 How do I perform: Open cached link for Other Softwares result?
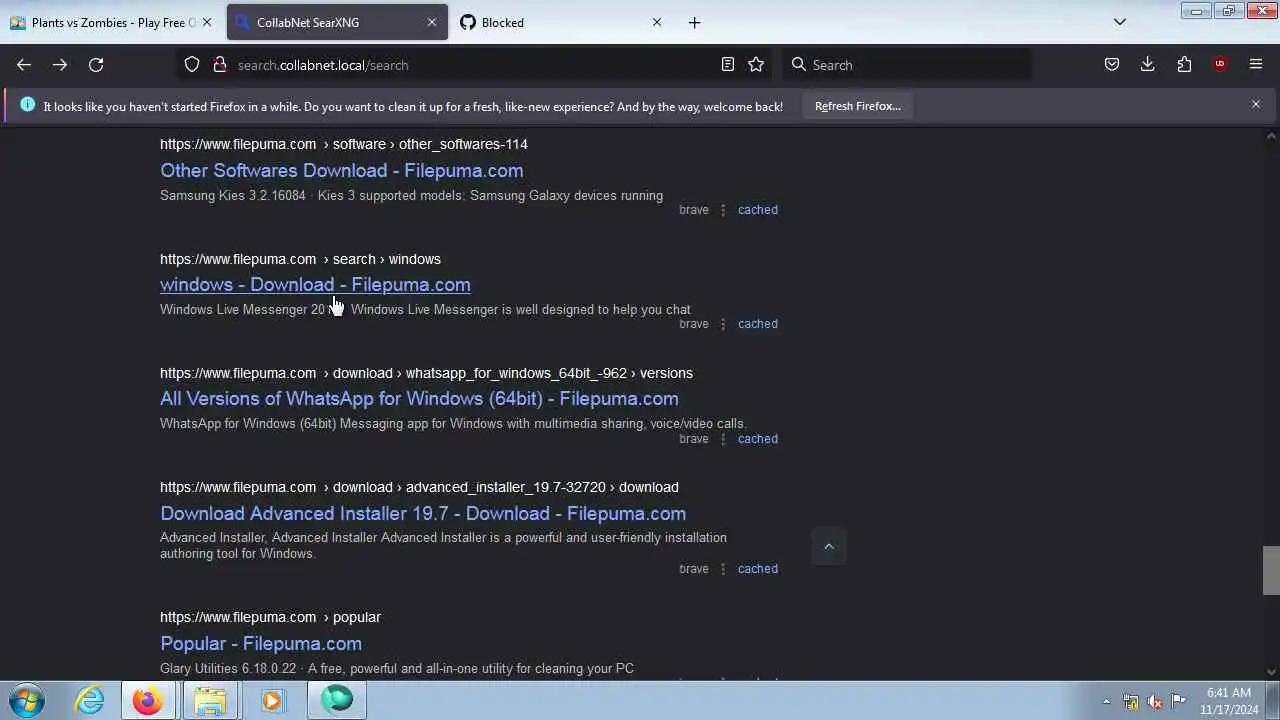[x=757, y=210]
